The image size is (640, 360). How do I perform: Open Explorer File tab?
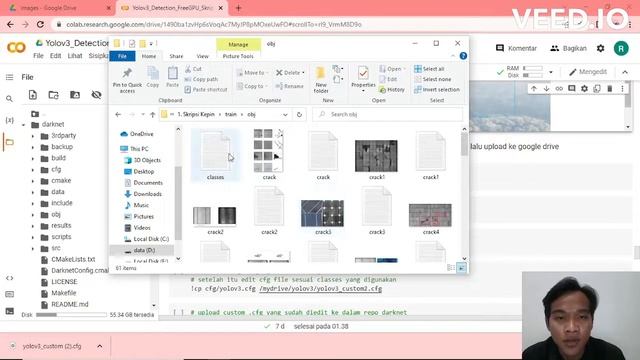pyautogui.click(x=122, y=56)
